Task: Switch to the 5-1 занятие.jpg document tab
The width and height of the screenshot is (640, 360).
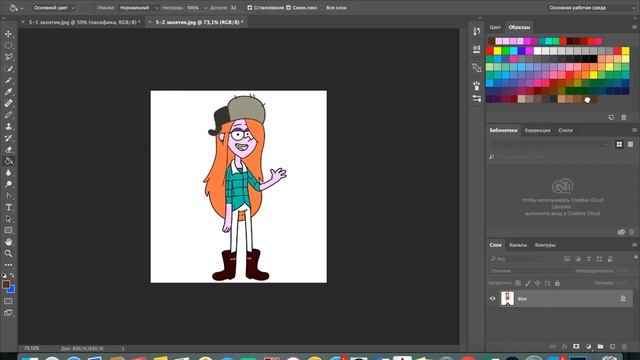Action: 84,22
